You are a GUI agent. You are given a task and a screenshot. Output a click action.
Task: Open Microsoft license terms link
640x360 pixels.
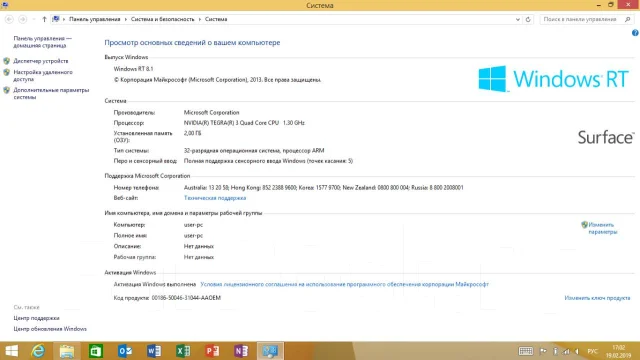344,284
